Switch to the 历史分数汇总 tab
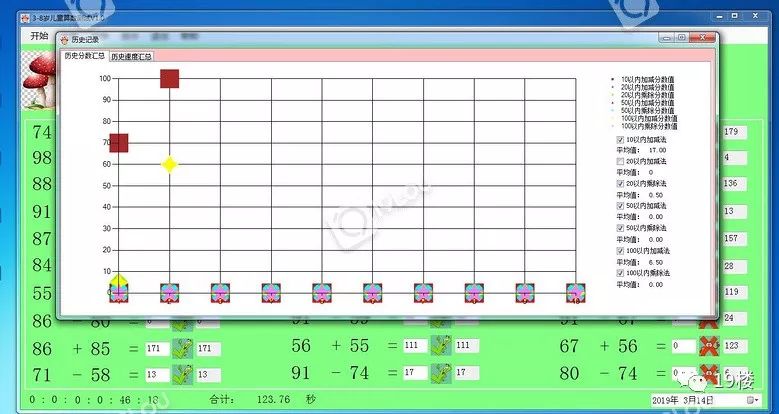Image resolution: width=779 pixels, height=414 pixels. [84, 56]
